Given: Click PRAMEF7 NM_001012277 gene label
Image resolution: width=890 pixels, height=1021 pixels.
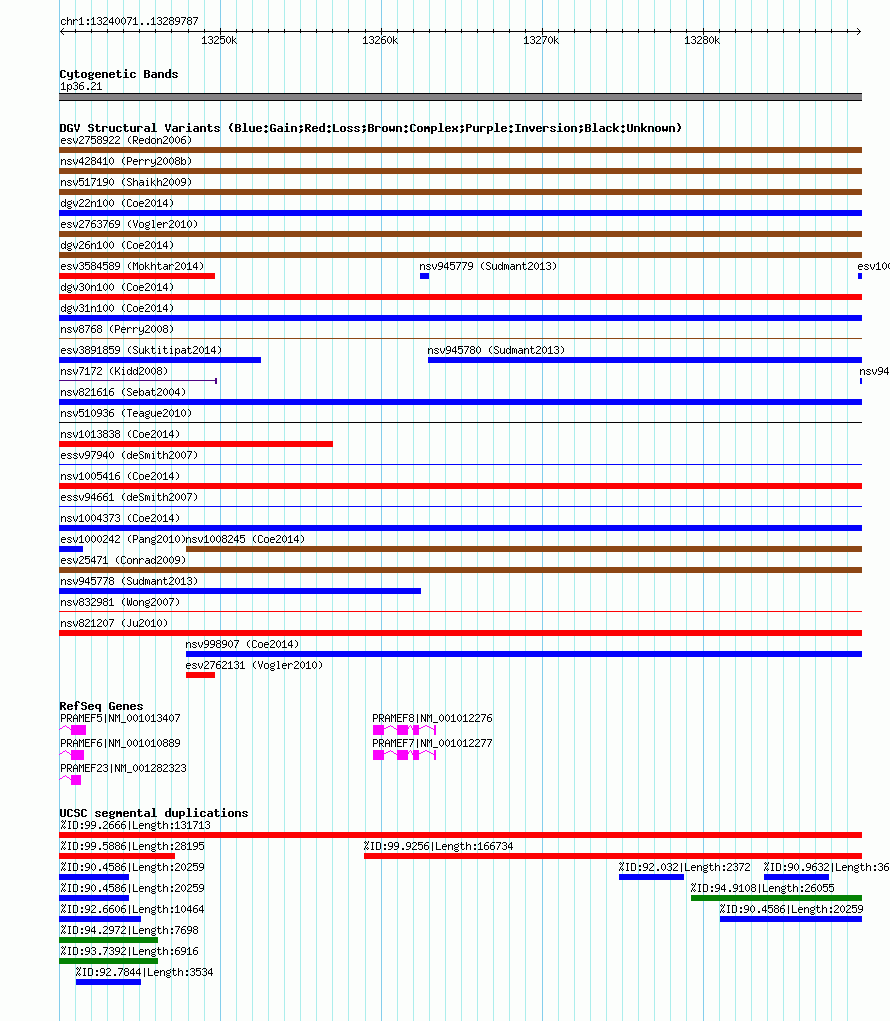Looking at the screenshot, I should click(x=432, y=743).
